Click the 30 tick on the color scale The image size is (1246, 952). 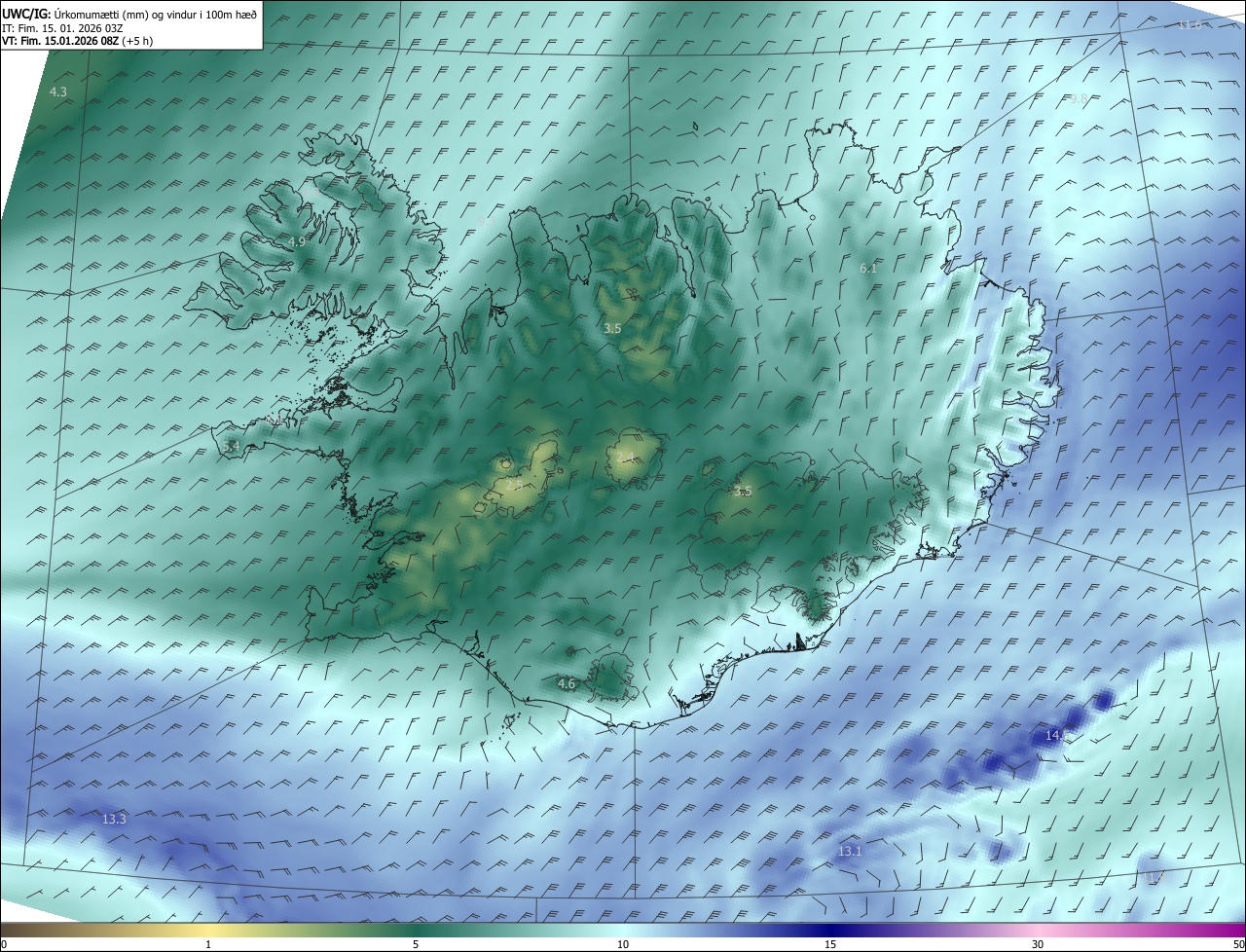[x=1038, y=944]
